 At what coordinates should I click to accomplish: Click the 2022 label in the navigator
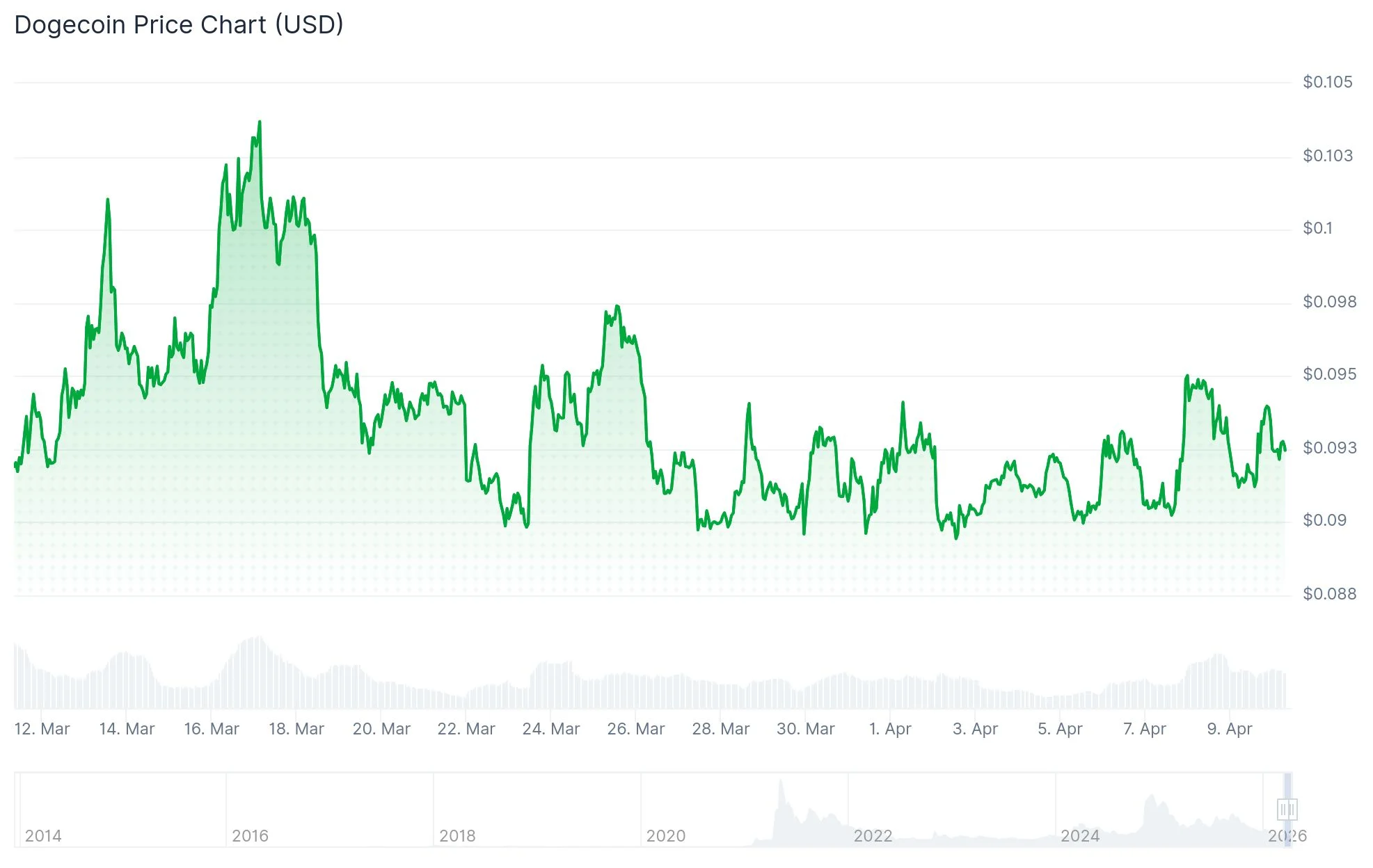click(x=873, y=835)
